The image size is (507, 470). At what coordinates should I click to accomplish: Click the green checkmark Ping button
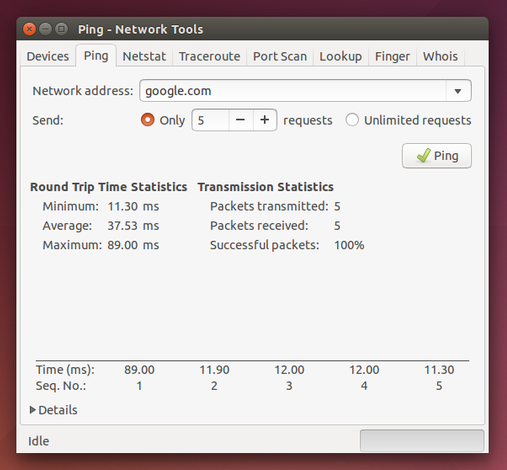[x=437, y=156]
